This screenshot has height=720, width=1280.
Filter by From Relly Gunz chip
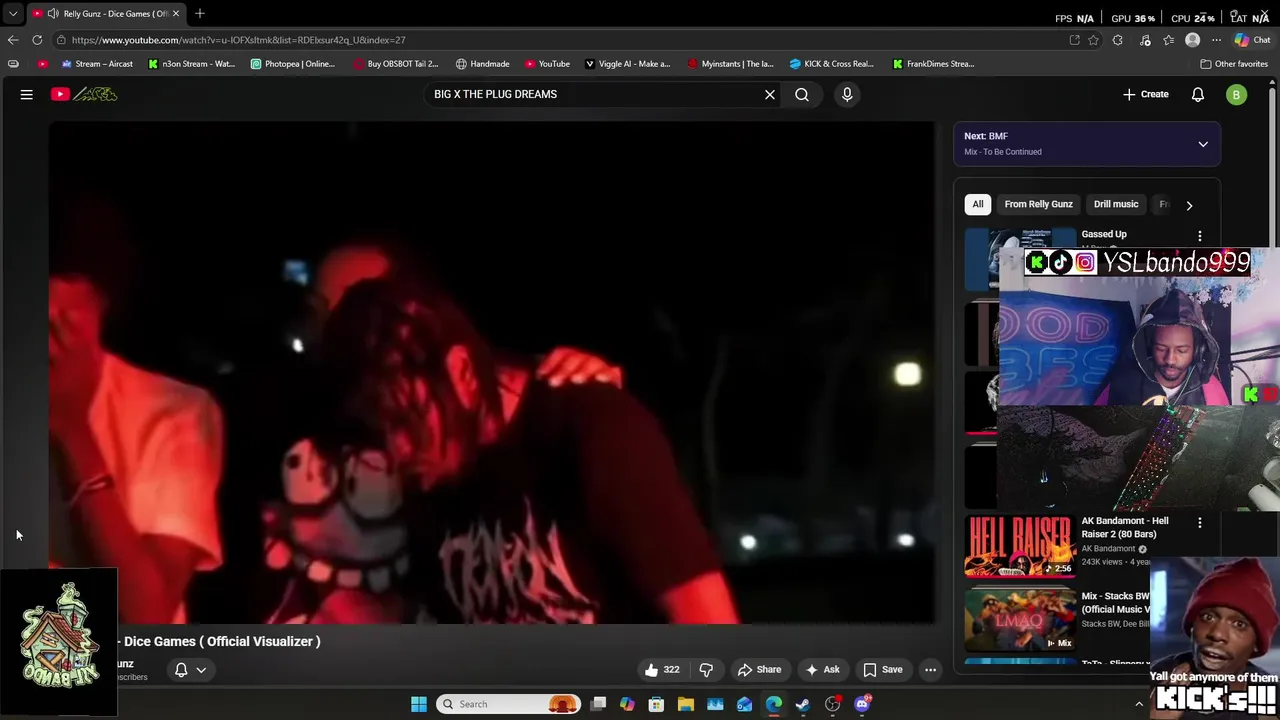point(1038,204)
